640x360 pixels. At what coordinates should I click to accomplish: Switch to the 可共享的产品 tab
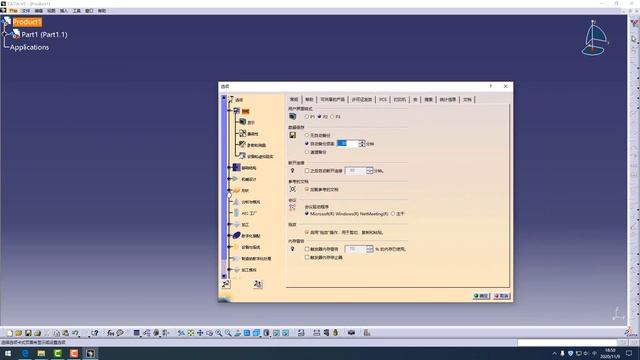pos(332,100)
